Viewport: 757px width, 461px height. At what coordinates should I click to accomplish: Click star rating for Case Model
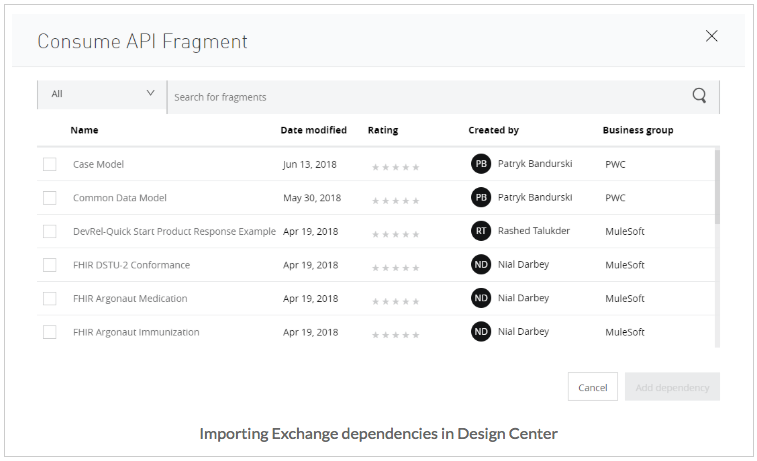(x=396, y=167)
